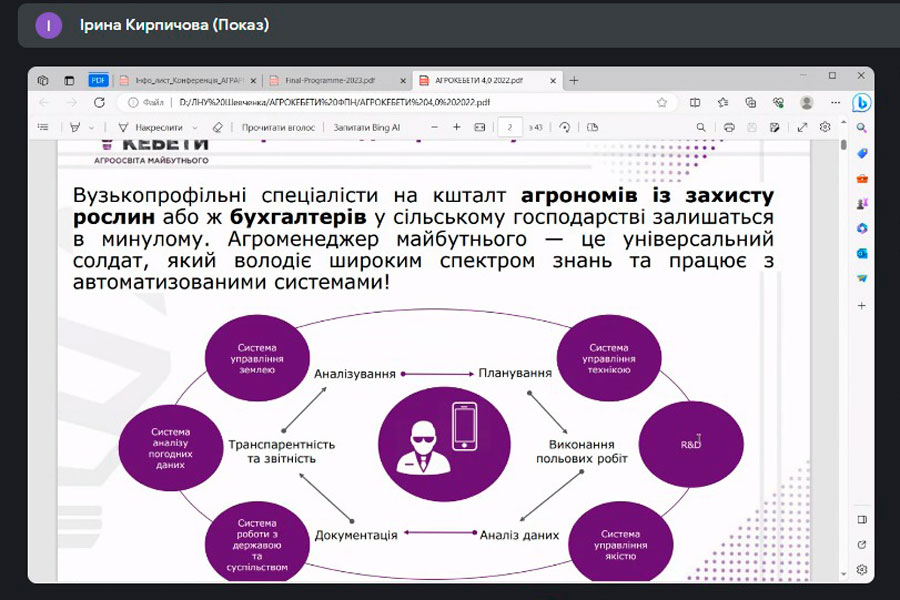This screenshot has width=900, height=600.
Task: Click the PDF vertical scrollbar thumb
Action: pyautogui.click(x=843, y=145)
